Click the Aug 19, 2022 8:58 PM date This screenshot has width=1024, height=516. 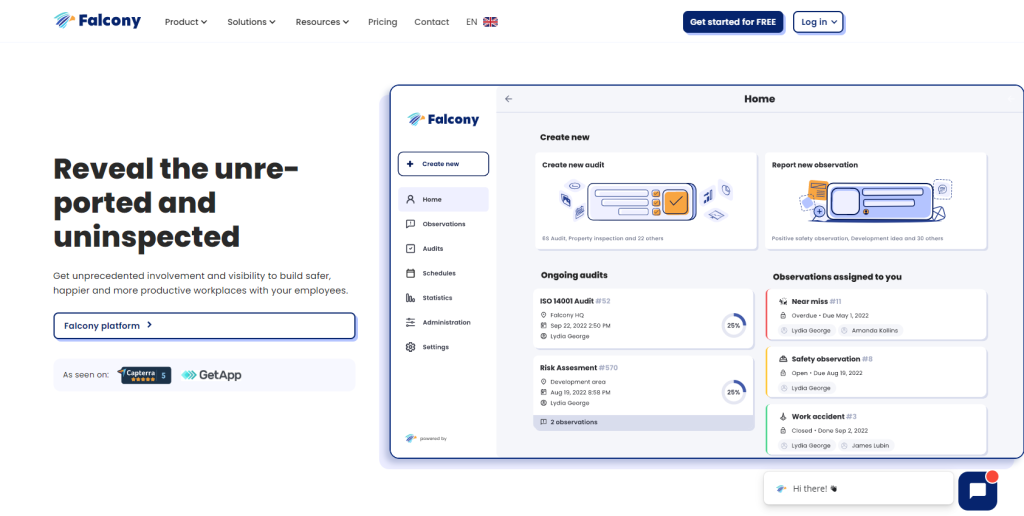pyautogui.click(x=580, y=393)
